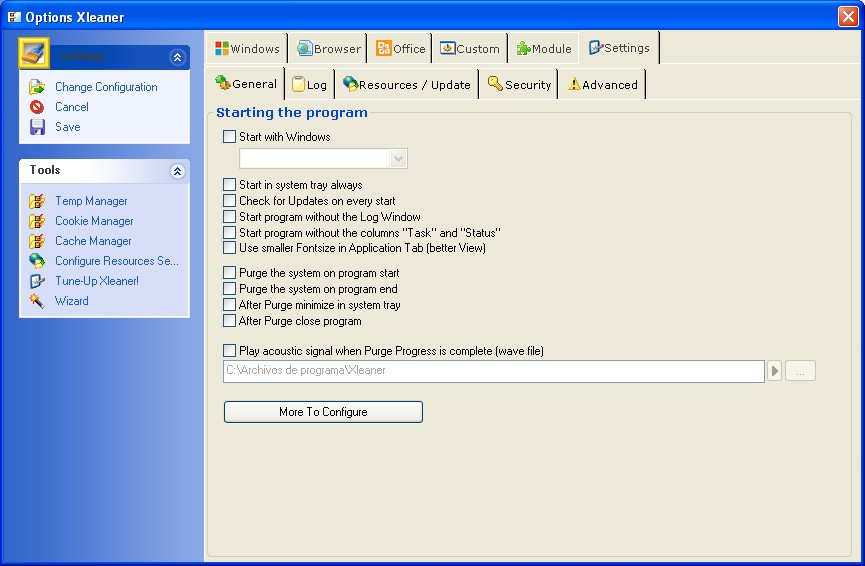Click the wave file path input field
The width and height of the screenshot is (865, 566).
(494, 371)
